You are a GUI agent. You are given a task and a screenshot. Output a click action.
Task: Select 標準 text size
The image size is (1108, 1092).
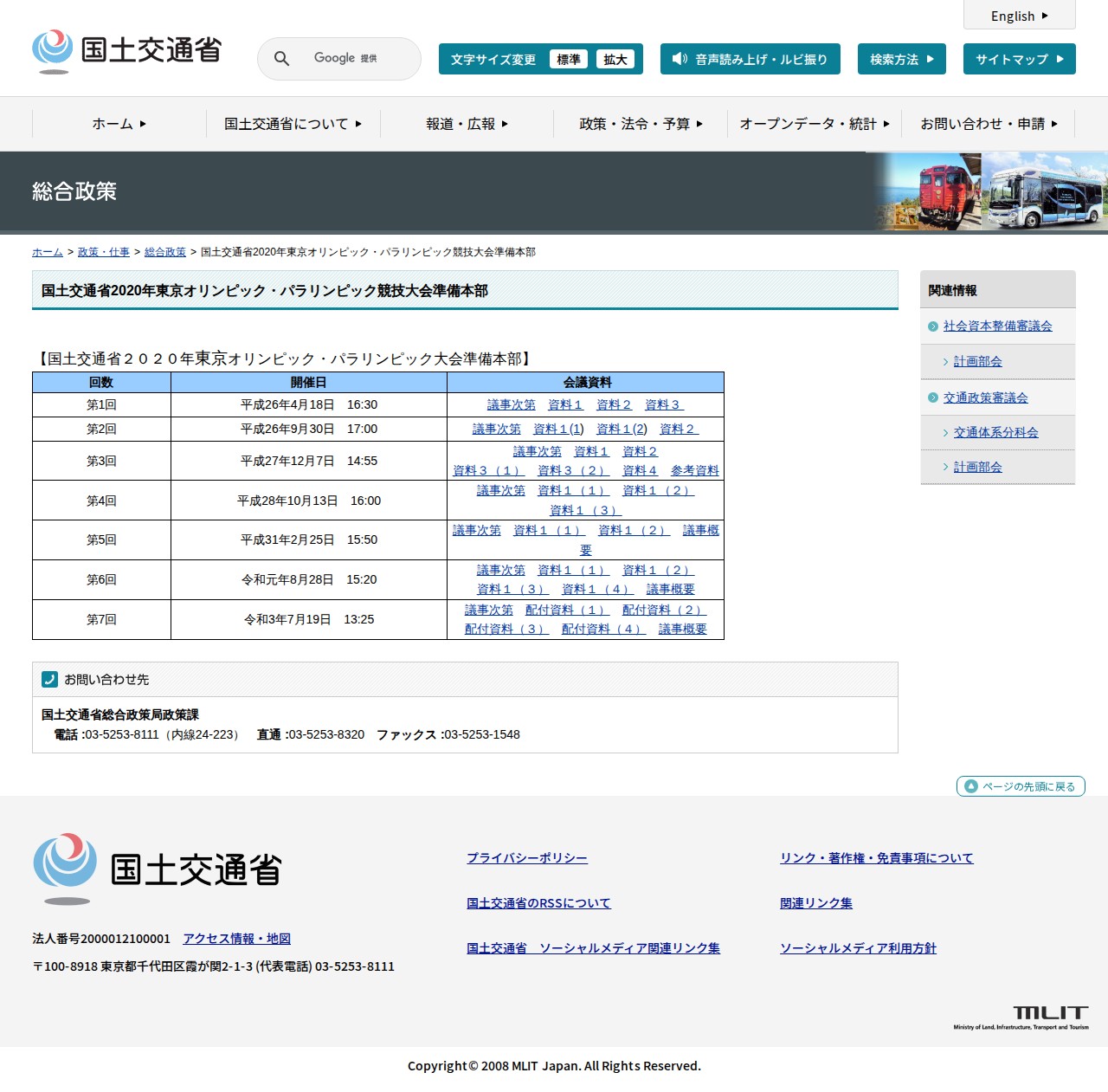click(x=569, y=59)
